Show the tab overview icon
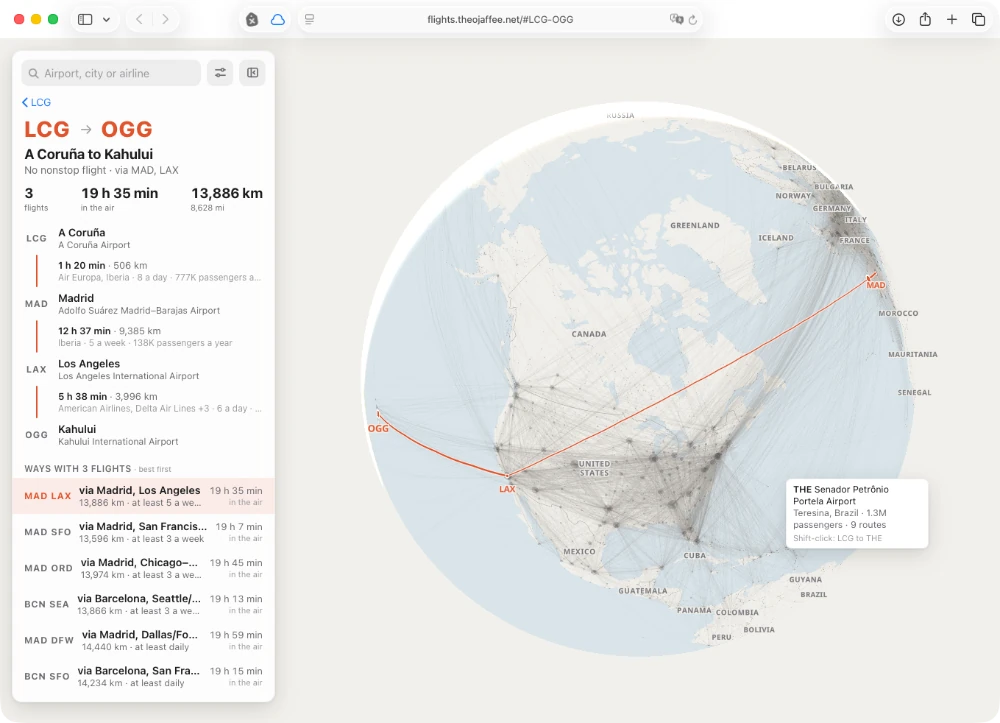This screenshot has height=723, width=1000. pyautogui.click(x=978, y=19)
